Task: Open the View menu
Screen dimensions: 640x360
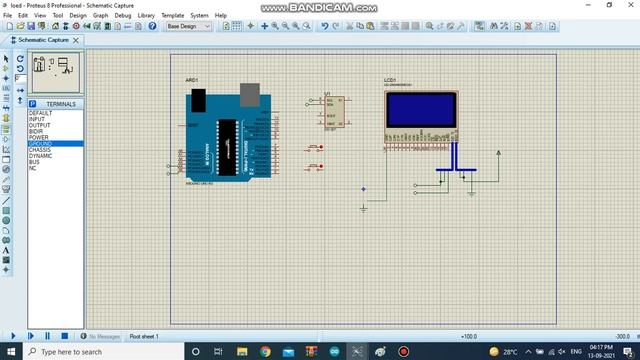Action: pos(40,16)
